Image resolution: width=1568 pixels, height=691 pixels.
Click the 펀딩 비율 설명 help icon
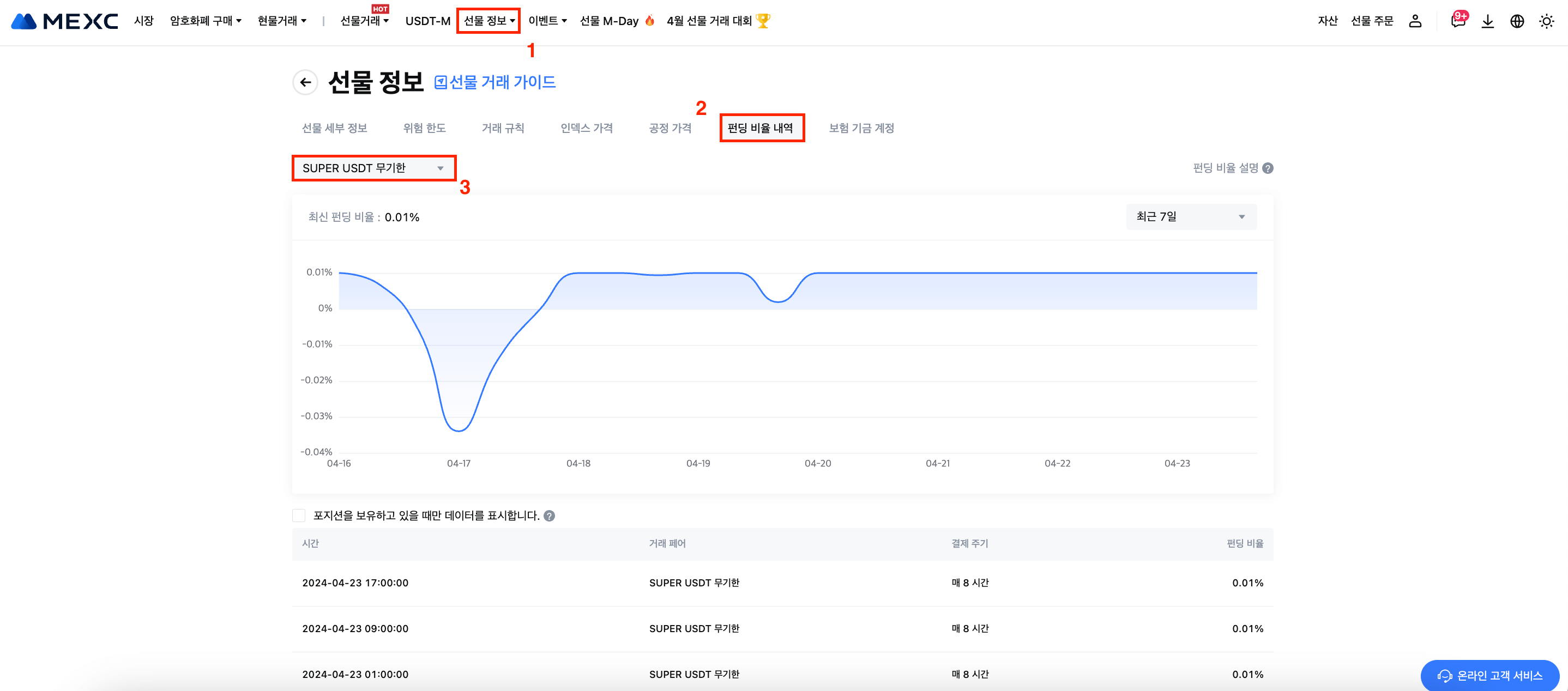[x=1268, y=168]
